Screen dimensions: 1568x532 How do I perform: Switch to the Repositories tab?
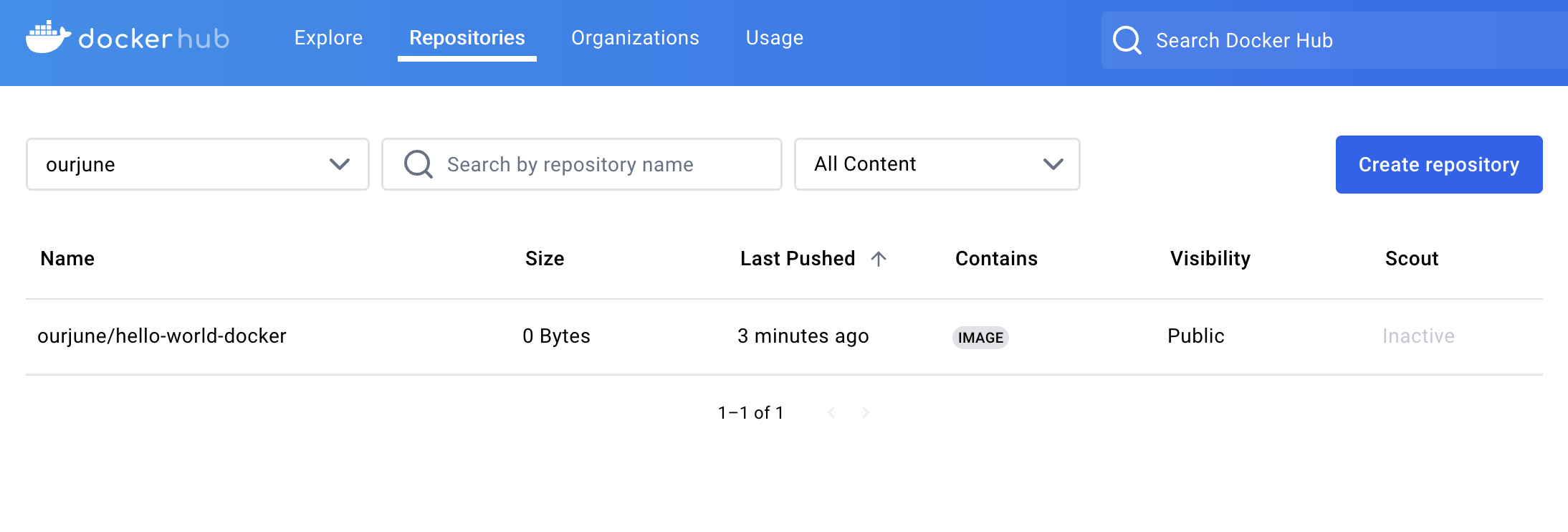coord(467,37)
